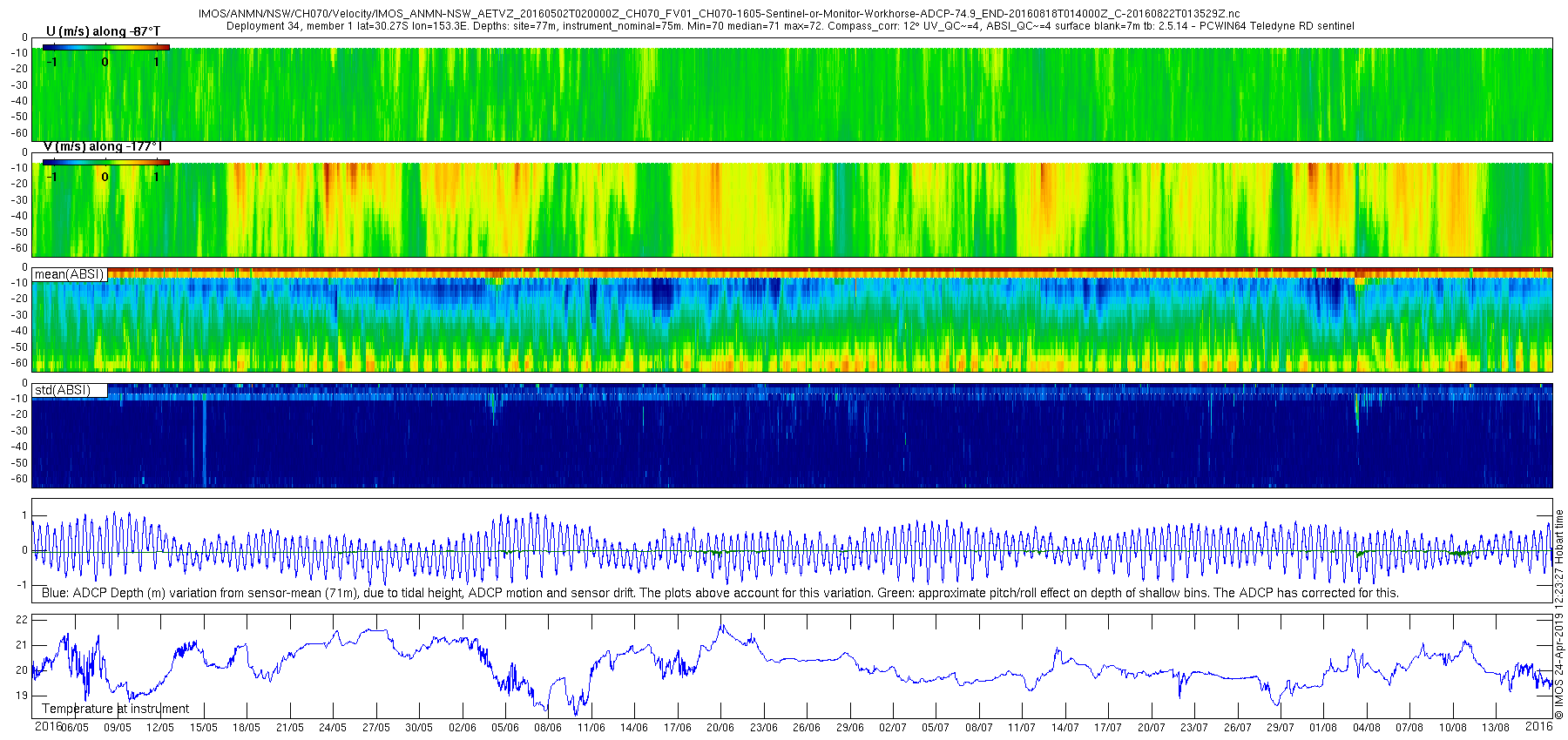
Task: Click the '-30' depth label on std(ABSI) panel
Action: (19, 431)
